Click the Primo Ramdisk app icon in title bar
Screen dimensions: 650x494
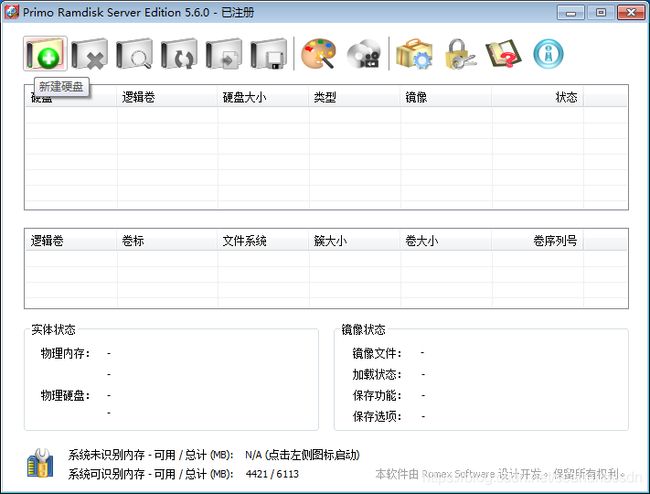tap(11, 12)
